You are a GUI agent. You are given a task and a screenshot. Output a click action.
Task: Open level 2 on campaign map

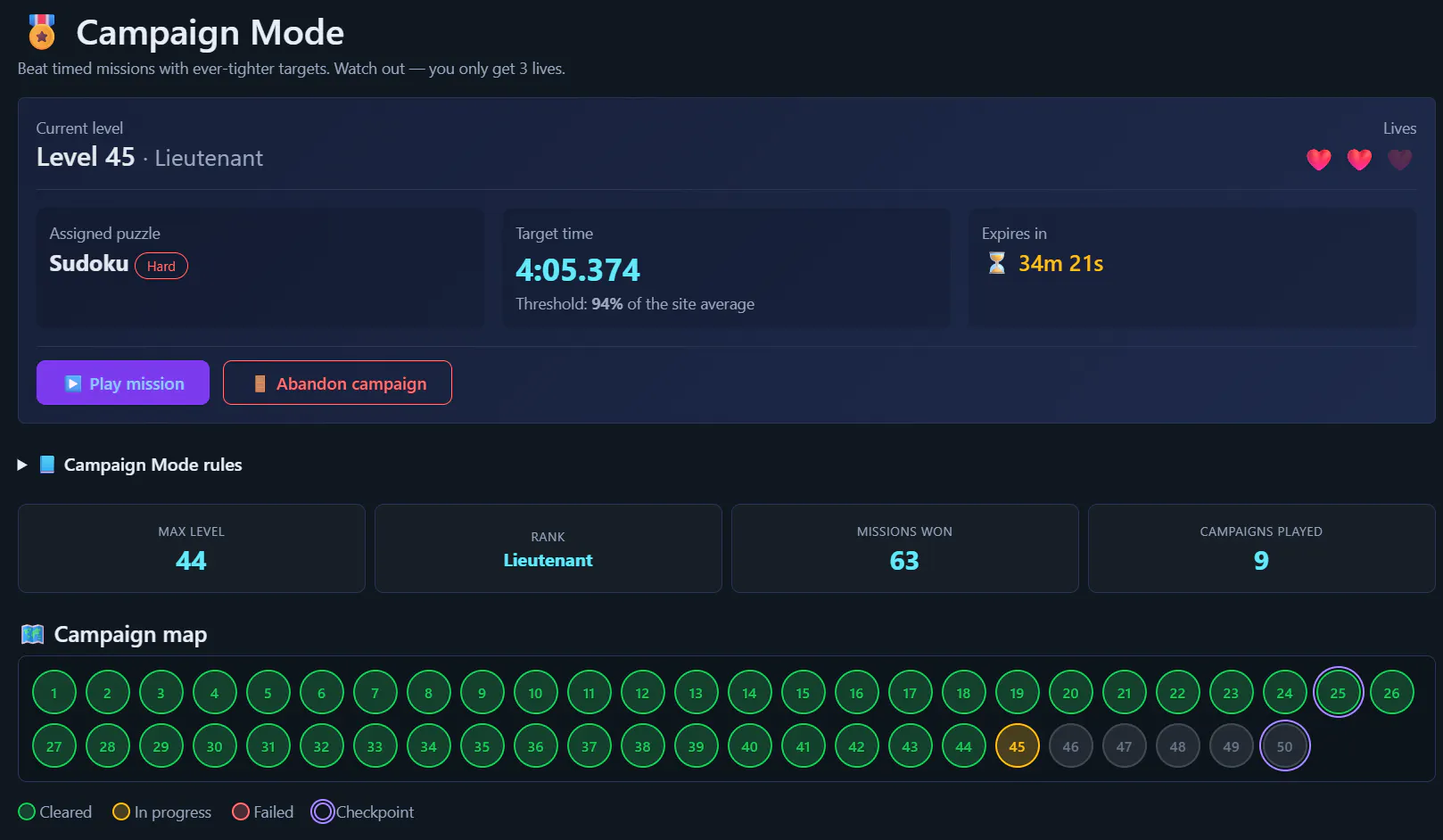(x=108, y=693)
